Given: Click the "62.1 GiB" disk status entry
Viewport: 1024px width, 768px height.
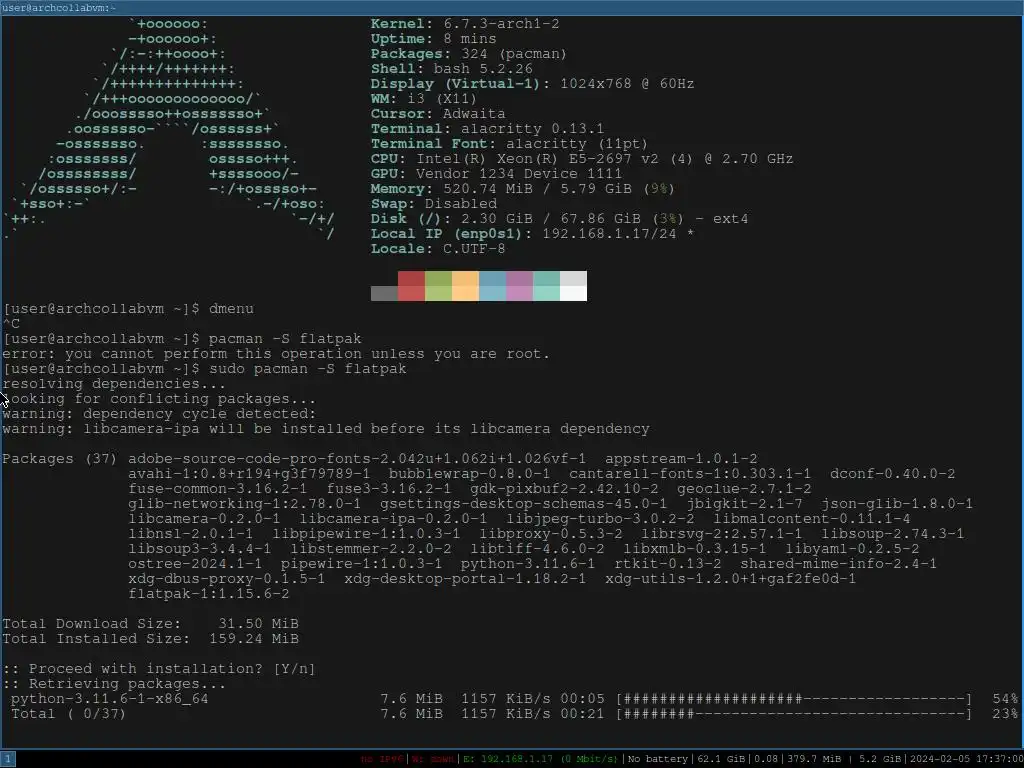Looking at the screenshot, I should [720, 759].
